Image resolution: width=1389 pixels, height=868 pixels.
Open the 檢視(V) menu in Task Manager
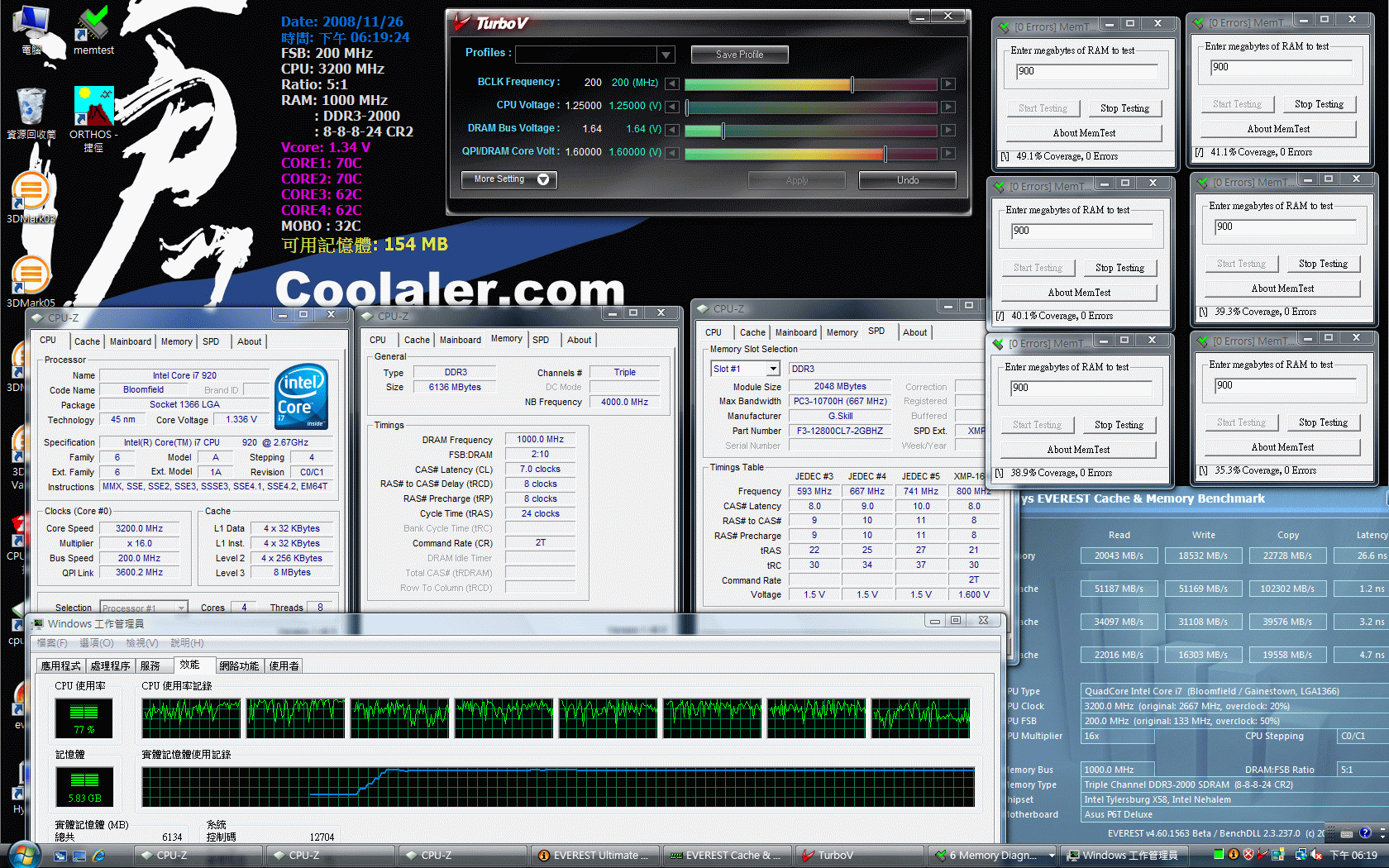141,642
